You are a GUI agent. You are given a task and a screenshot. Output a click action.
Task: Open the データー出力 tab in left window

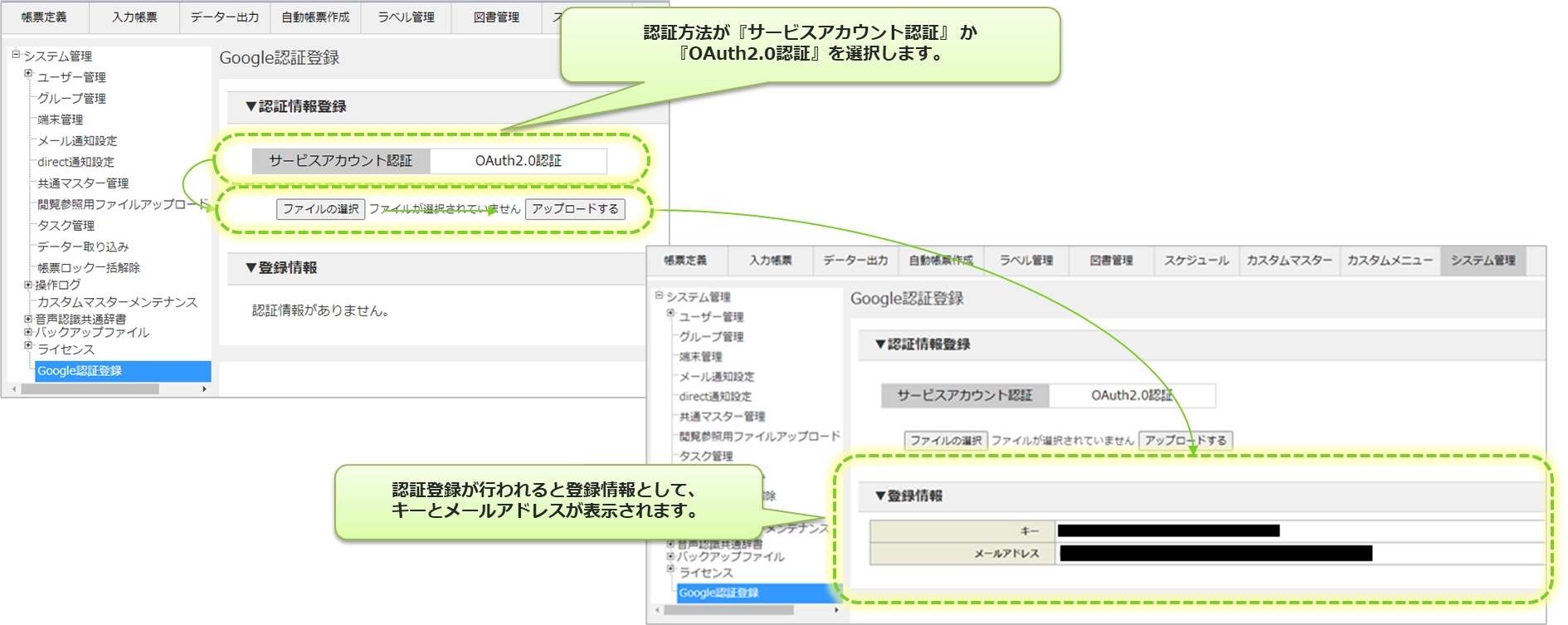pyautogui.click(x=225, y=17)
